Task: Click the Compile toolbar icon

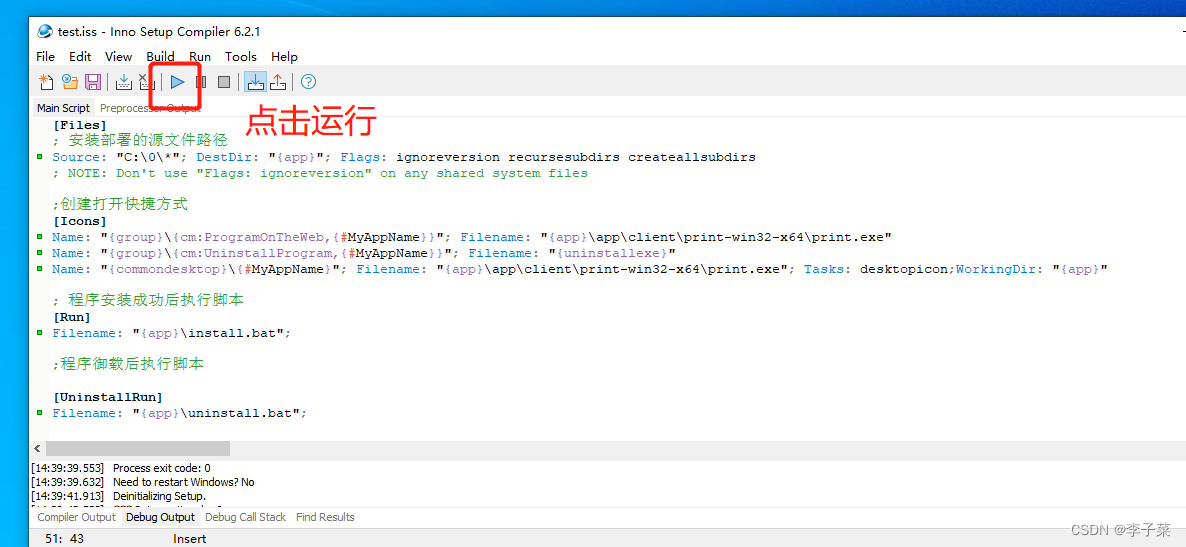Action: click(x=124, y=82)
